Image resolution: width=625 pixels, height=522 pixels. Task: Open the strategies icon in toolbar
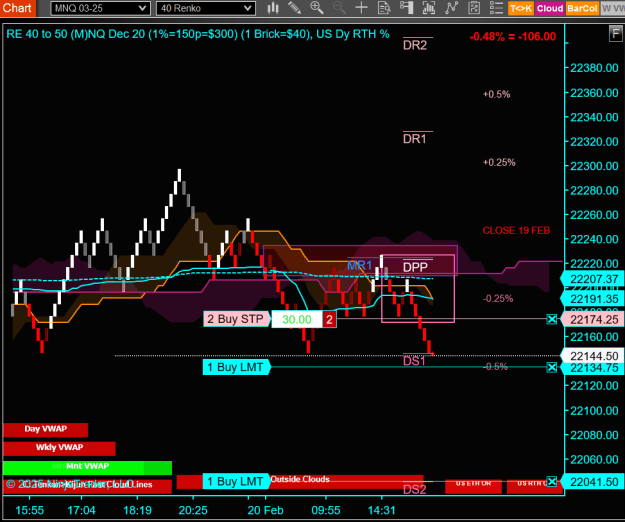pyautogui.click(x=474, y=8)
